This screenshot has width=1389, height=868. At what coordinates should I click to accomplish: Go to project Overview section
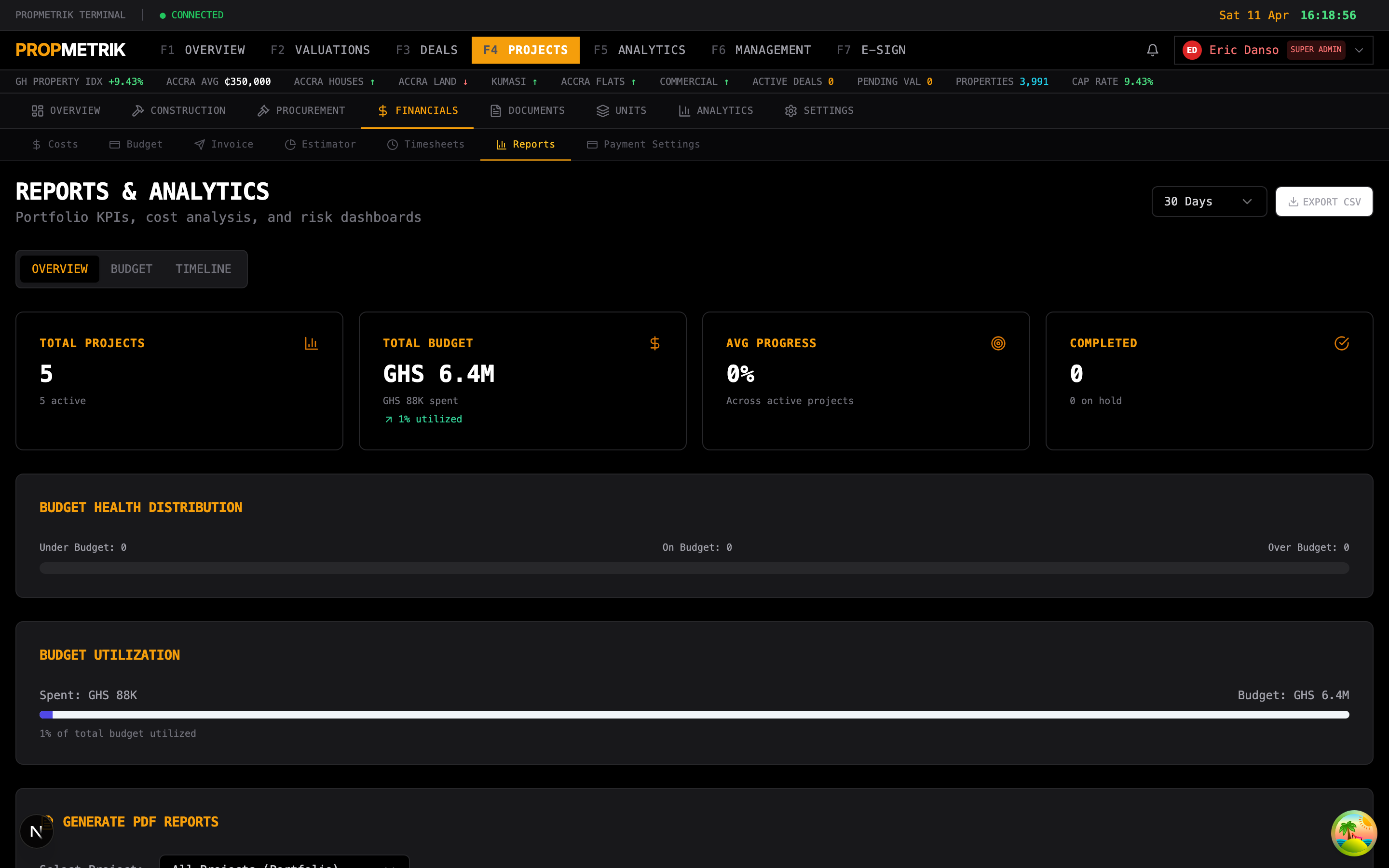point(66,111)
